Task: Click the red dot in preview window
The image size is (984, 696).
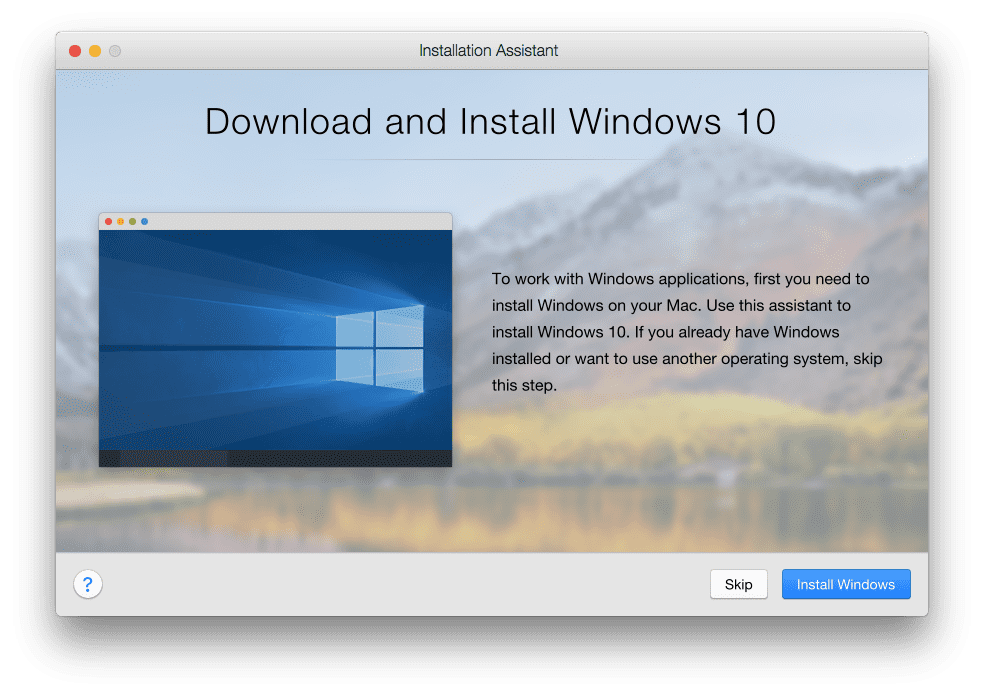Action: click(109, 221)
